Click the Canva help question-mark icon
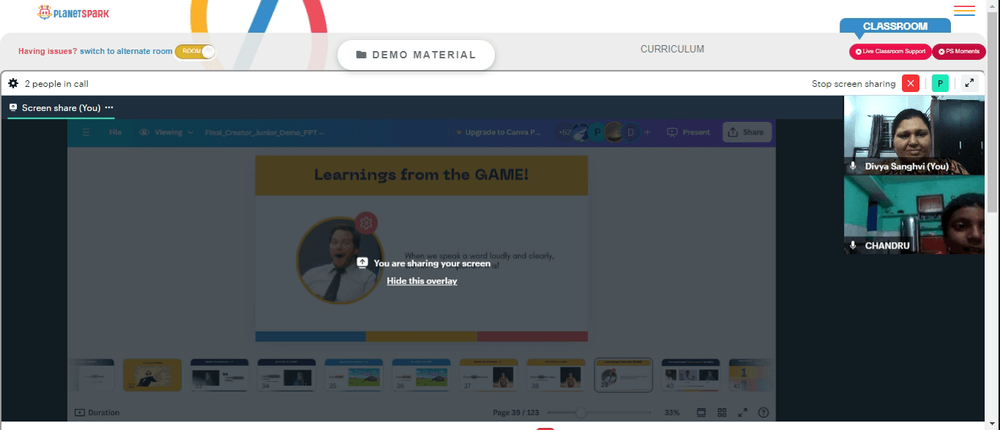The width and height of the screenshot is (1000, 430). pyautogui.click(x=763, y=413)
